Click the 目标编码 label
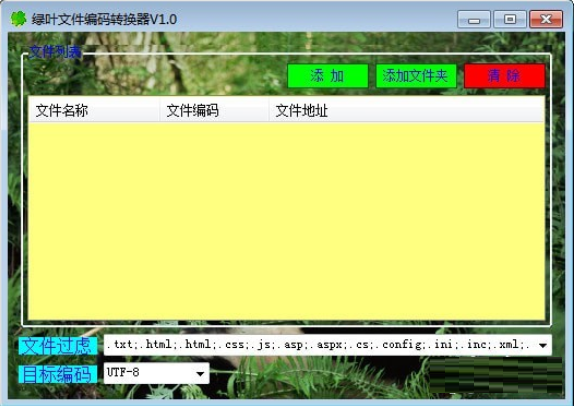The height and width of the screenshot is (406, 574). (x=58, y=374)
